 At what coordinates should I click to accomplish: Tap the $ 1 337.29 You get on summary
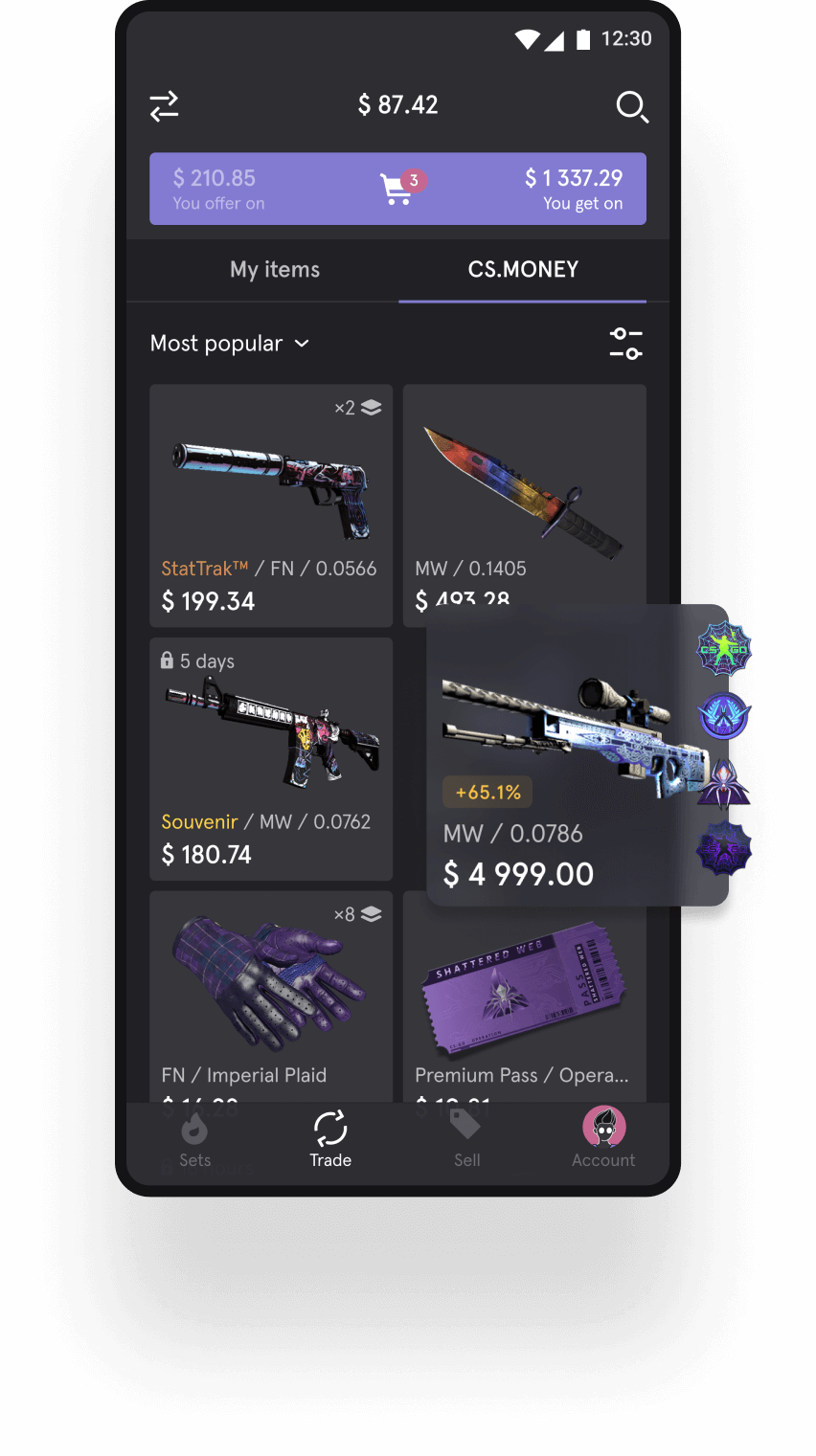click(x=574, y=189)
